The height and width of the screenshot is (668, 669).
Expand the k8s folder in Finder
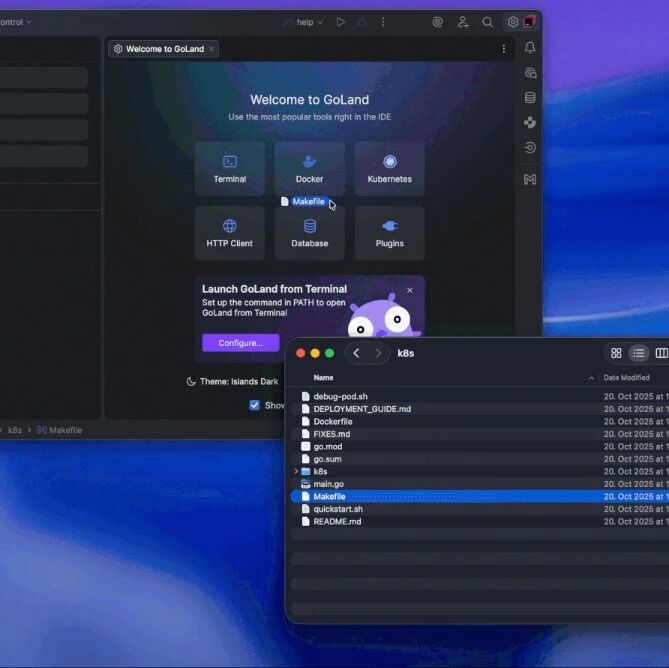pos(296,471)
